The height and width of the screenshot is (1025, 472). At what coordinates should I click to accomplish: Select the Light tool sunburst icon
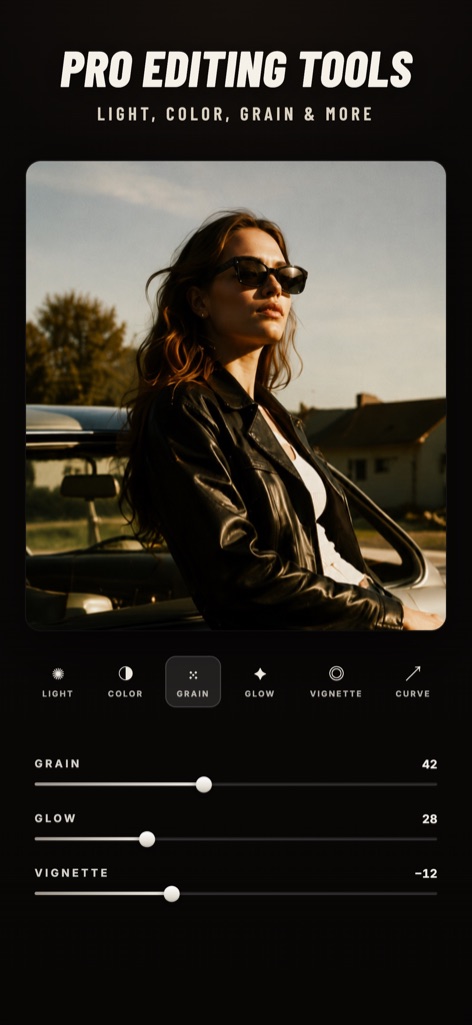click(x=58, y=673)
